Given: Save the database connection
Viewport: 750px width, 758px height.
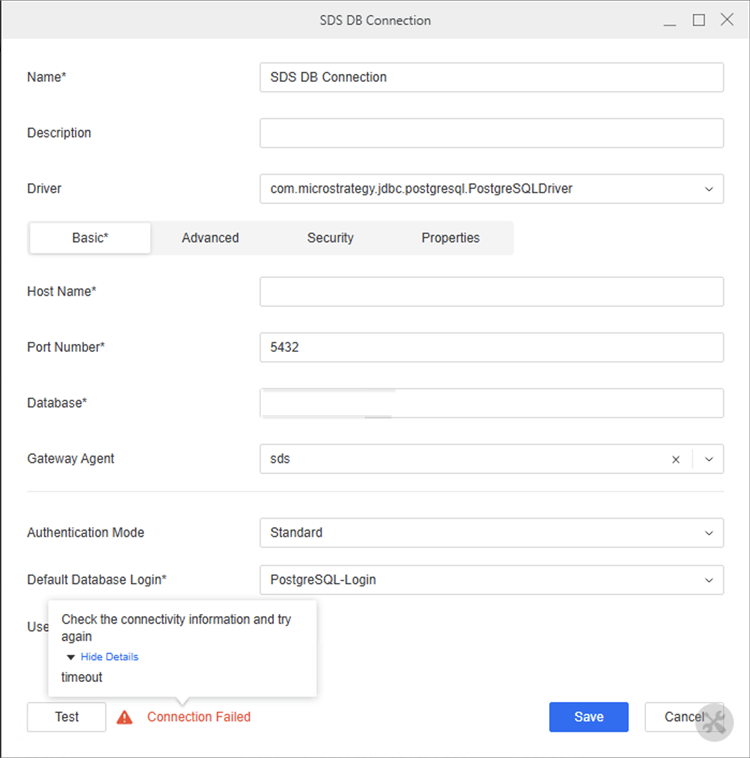Looking at the screenshot, I should pyautogui.click(x=588, y=717).
